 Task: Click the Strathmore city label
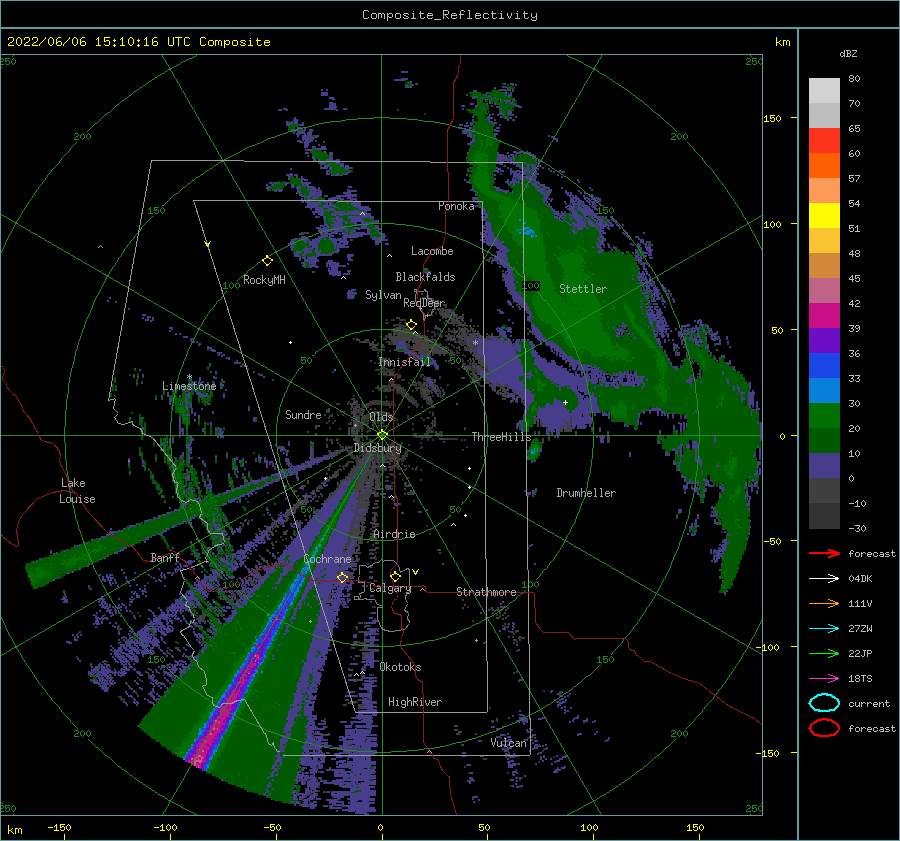click(x=486, y=592)
